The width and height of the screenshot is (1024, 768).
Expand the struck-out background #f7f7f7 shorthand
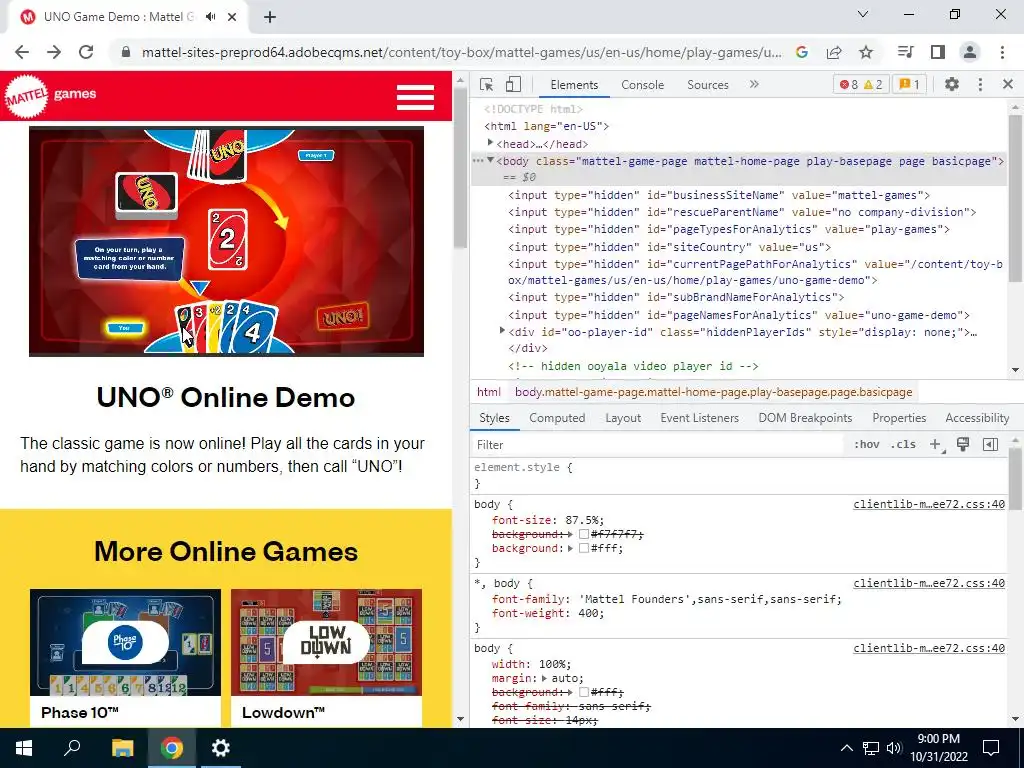click(570, 534)
